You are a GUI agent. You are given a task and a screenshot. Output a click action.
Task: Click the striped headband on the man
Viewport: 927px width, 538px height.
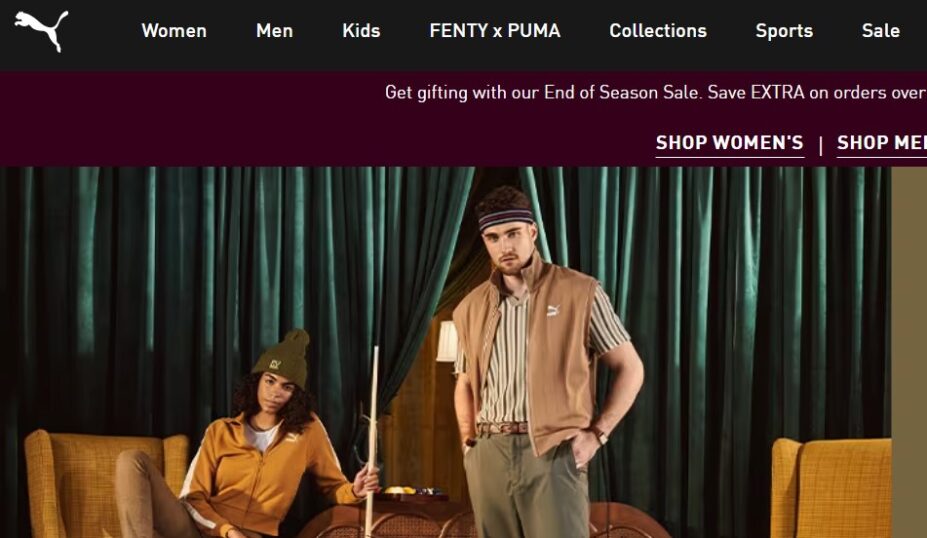(505, 219)
